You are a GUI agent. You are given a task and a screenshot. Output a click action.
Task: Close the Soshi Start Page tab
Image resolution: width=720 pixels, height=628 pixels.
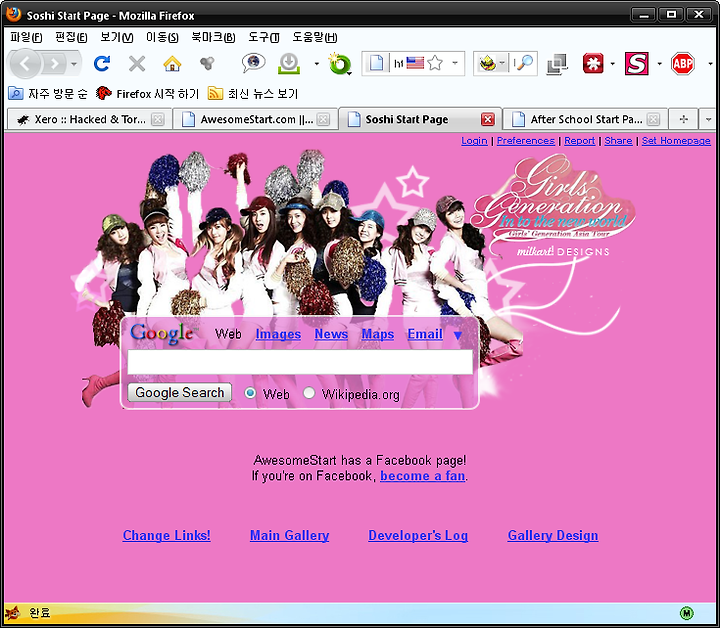point(488,119)
